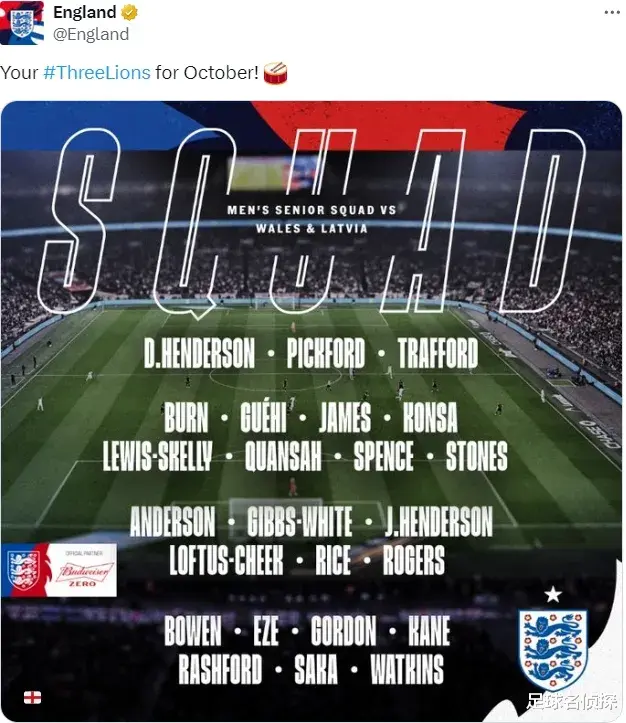Click the name PICKFORD in the squad list

[x=326, y=354]
